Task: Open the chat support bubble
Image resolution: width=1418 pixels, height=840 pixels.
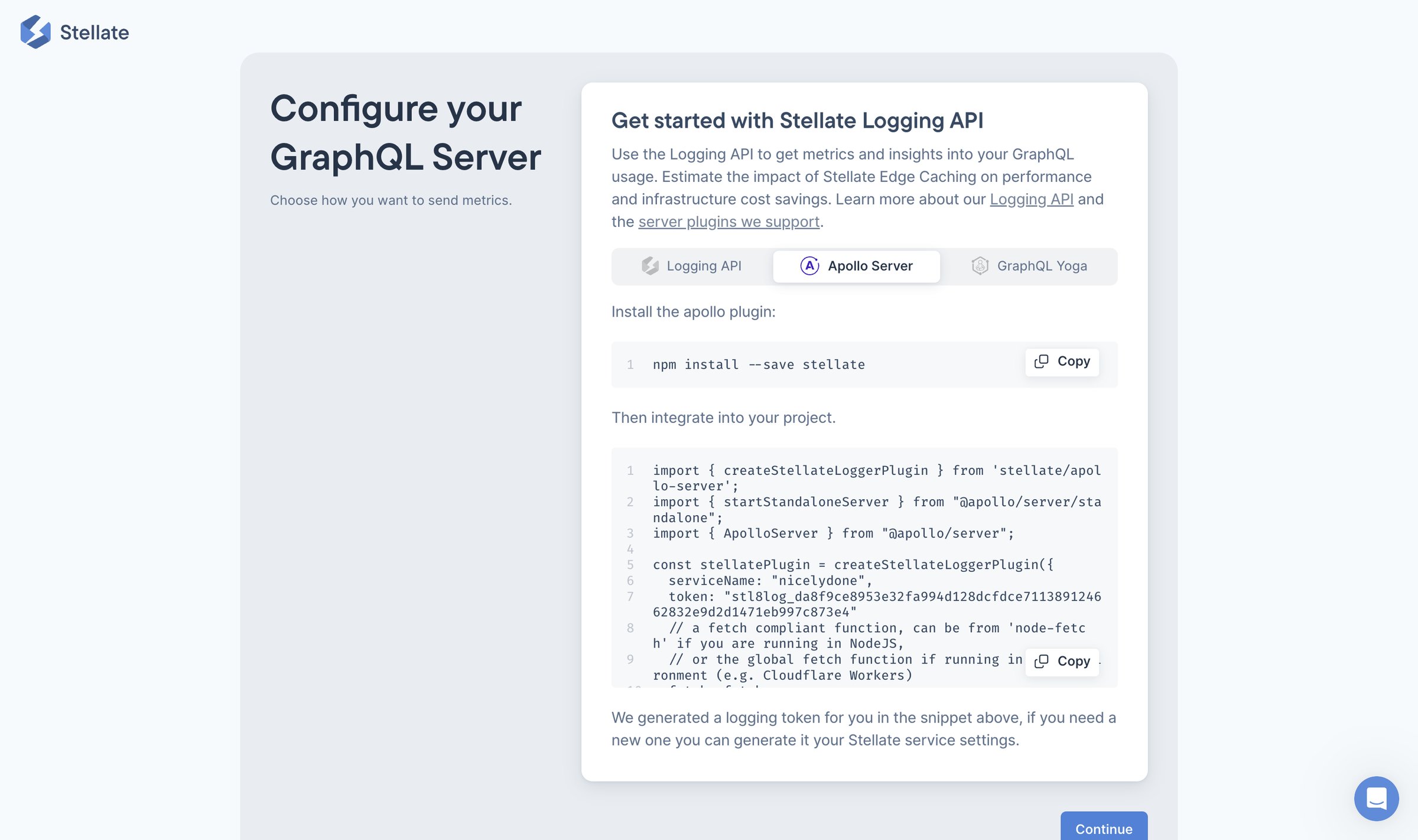Action: 1376,798
